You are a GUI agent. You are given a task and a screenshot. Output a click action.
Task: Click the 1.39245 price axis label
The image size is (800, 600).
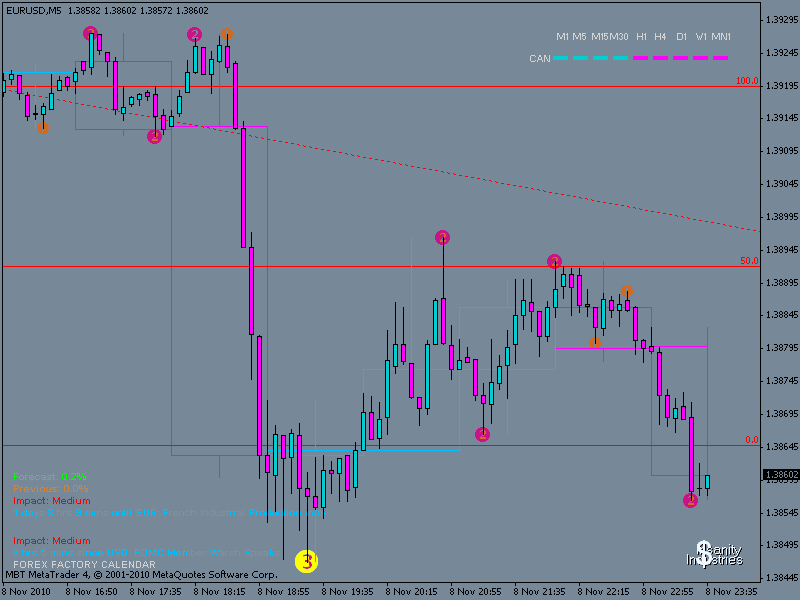pos(782,53)
